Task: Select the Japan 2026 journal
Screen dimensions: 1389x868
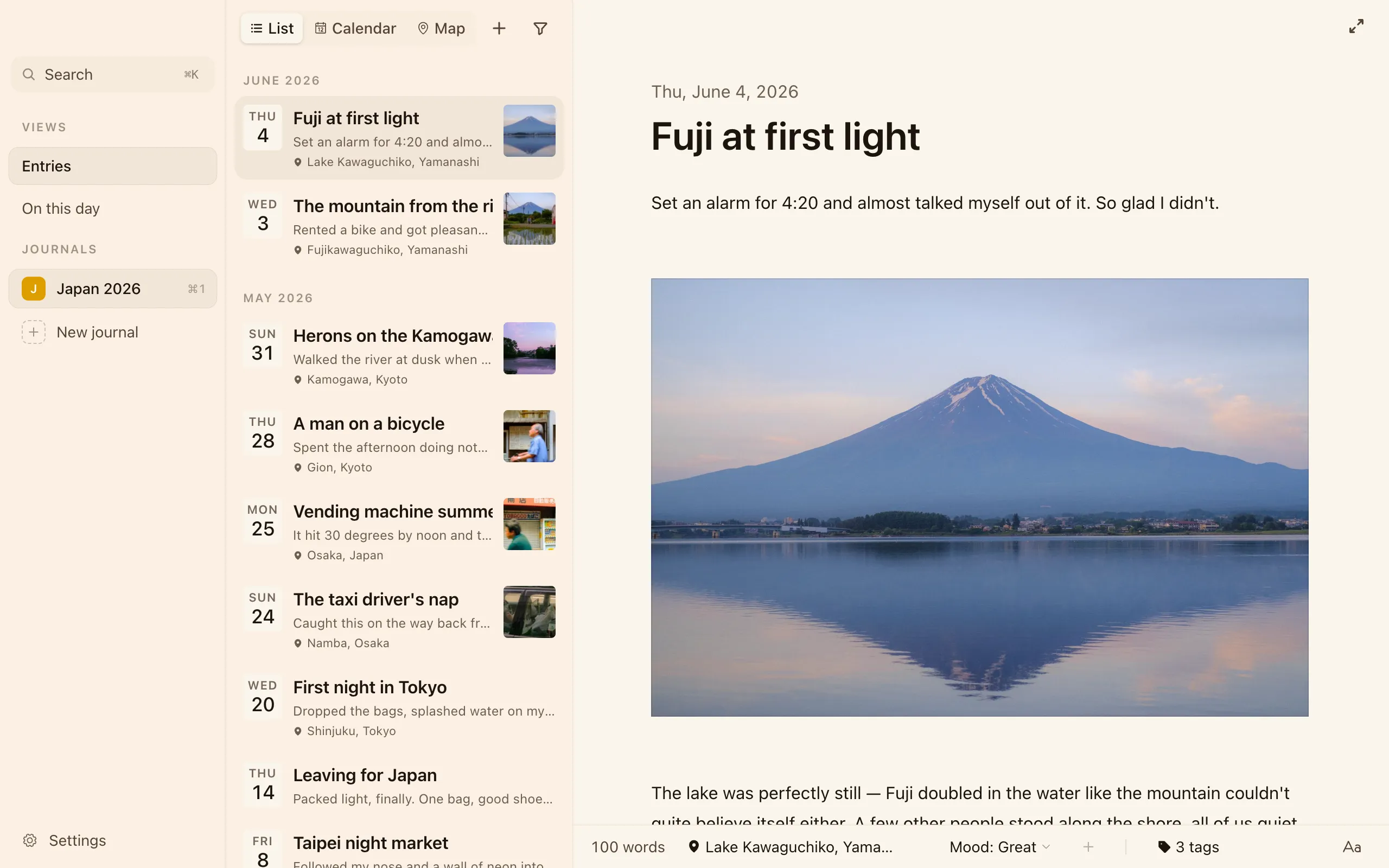Action: [112, 288]
